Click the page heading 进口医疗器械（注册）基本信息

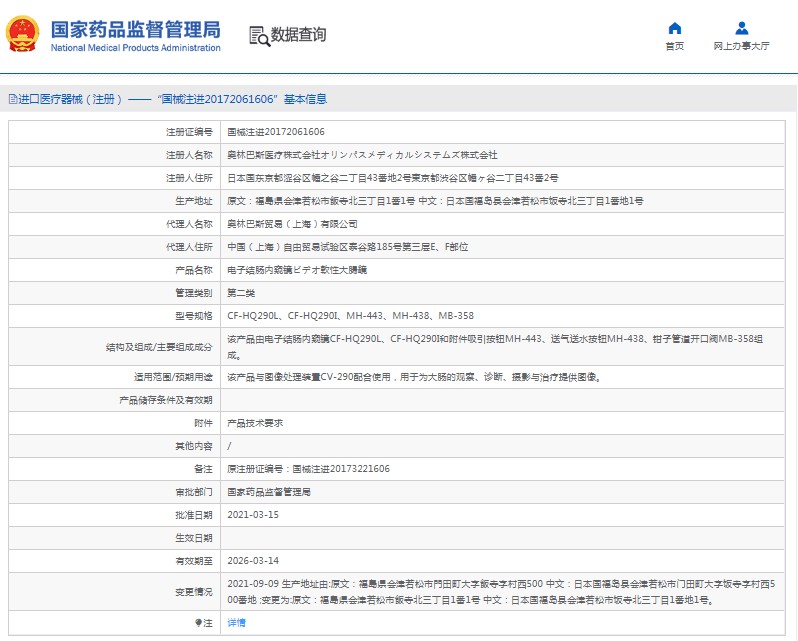pyautogui.click(x=173, y=99)
